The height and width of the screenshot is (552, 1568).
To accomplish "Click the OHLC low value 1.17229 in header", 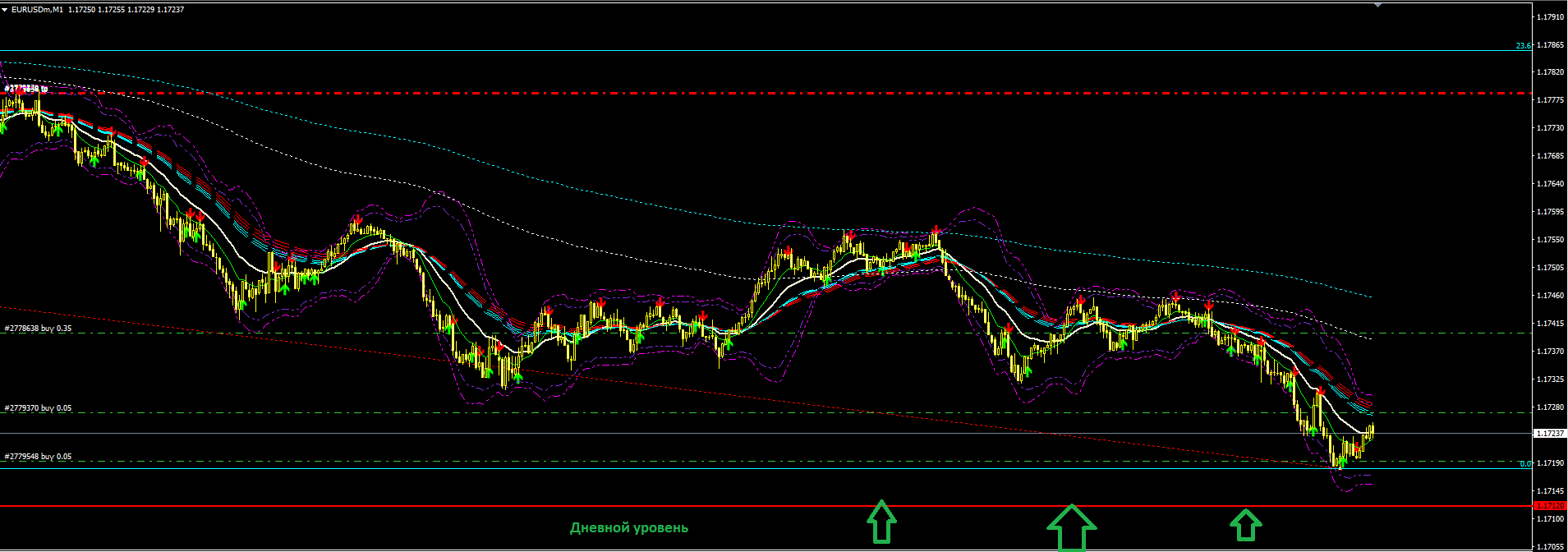I will coord(140,10).
